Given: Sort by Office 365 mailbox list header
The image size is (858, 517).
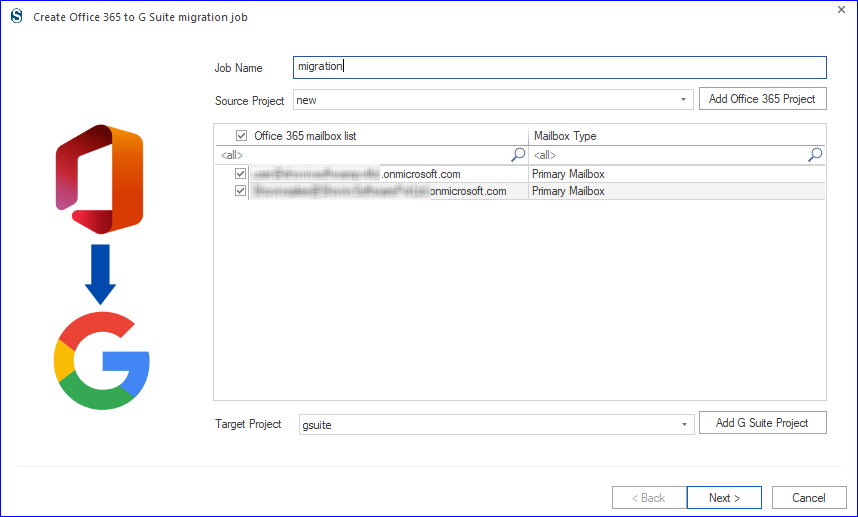Looking at the screenshot, I should (x=305, y=136).
